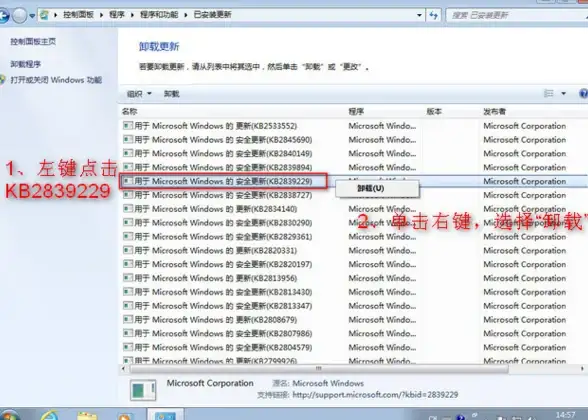Open 打开或关闭 Windows 功能 link
Viewport: 588px width, 420px height.
point(56,80)
